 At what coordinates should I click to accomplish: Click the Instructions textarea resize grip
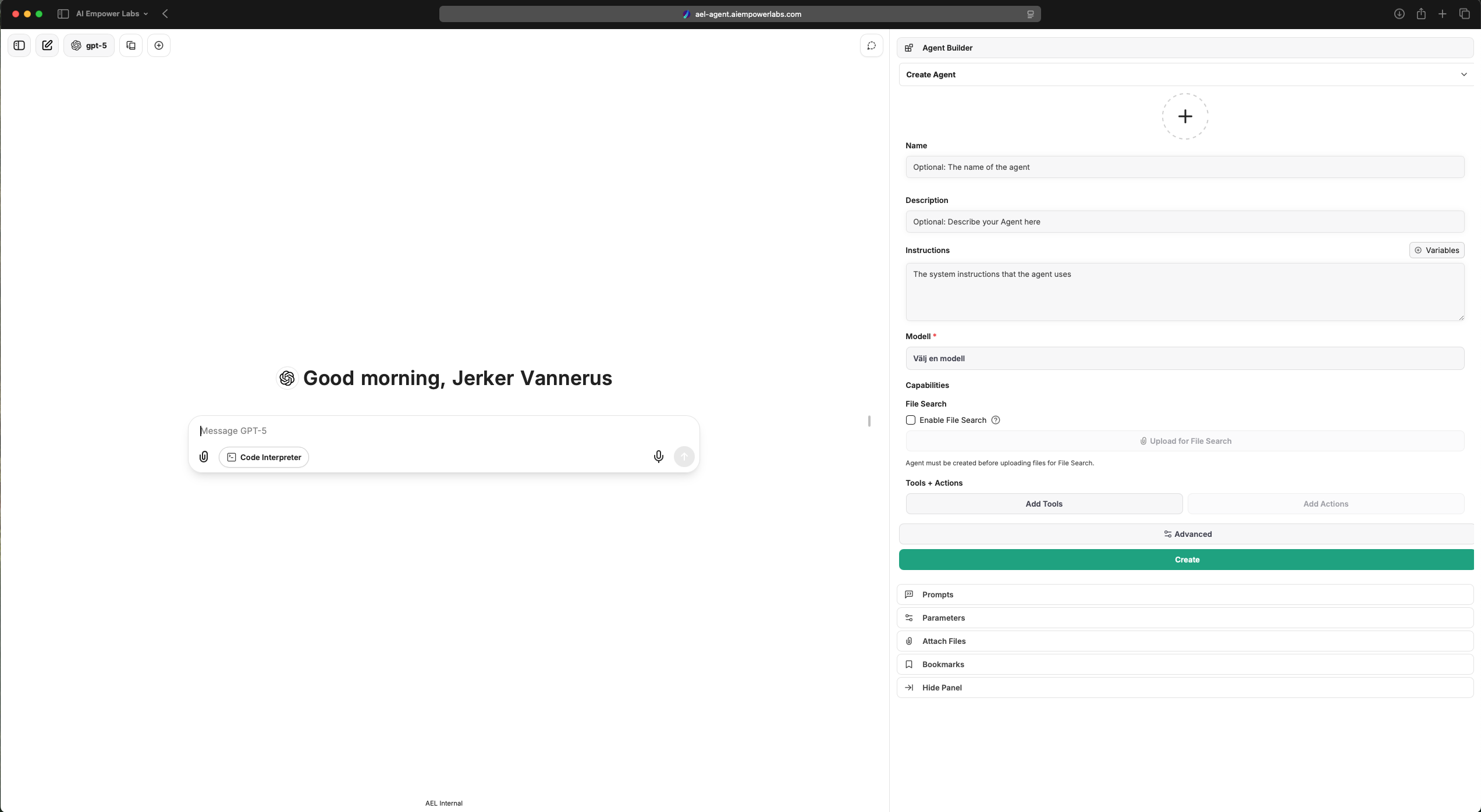(1461, 318)
